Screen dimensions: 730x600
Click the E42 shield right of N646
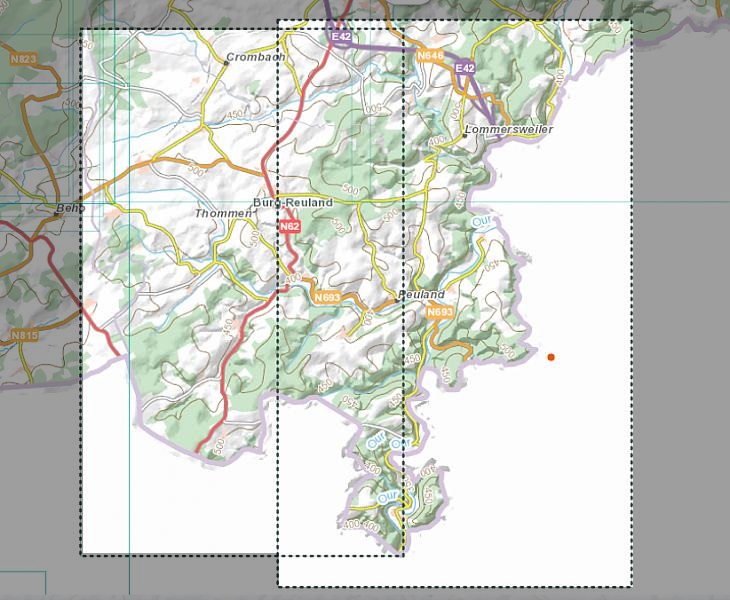click(x=464, y=68)
